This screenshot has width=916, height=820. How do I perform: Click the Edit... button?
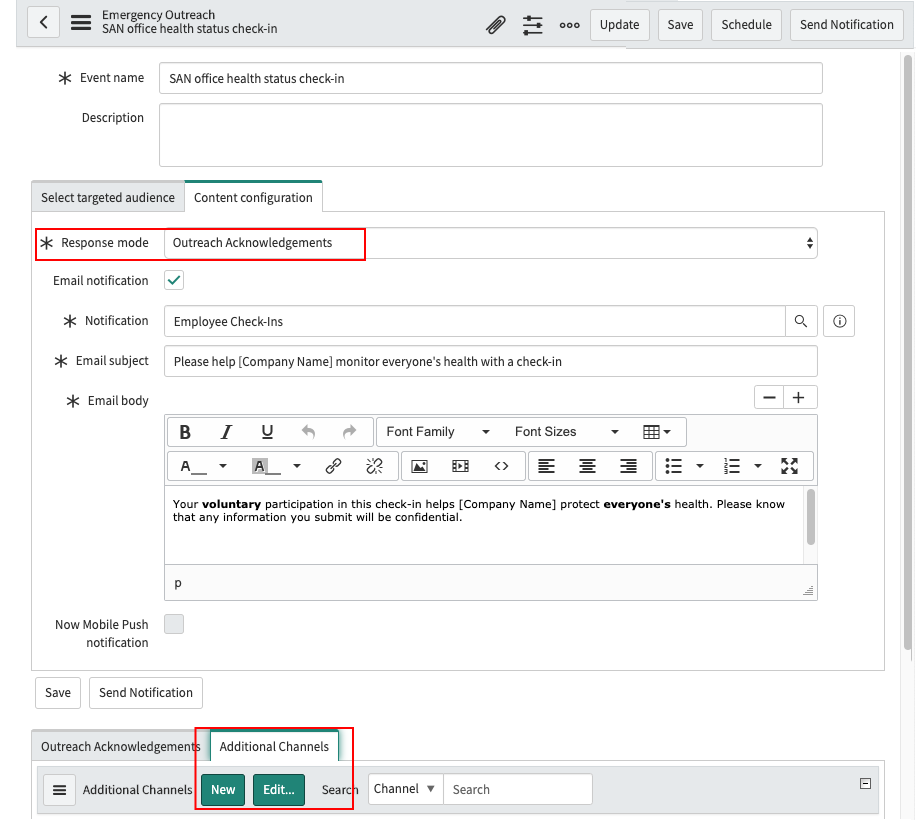click(x=279, y=790)
